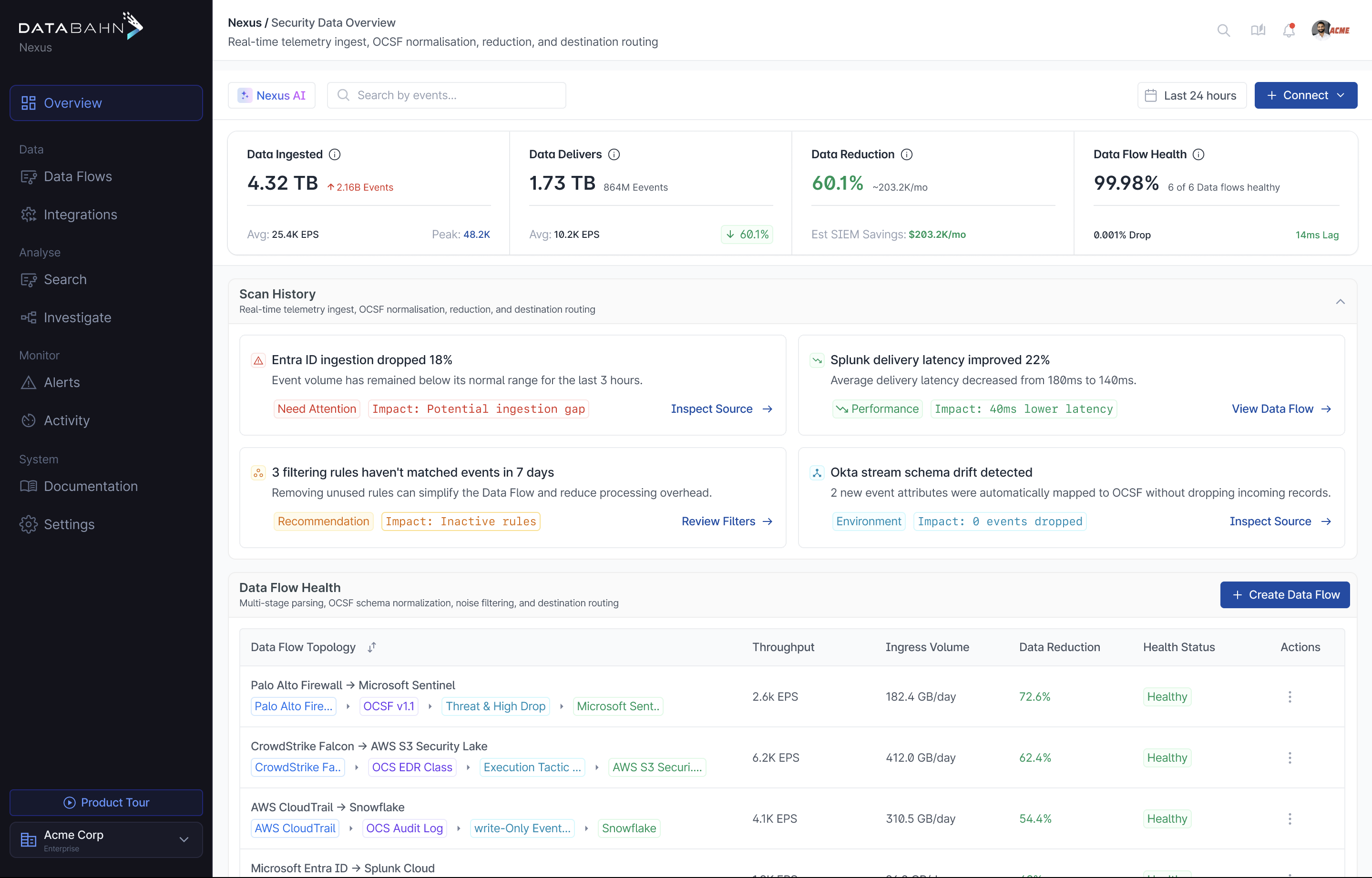Expand Acme Corp workspace switcher chevron
The height and width of the screenshot is (878, 1372).
pos(184,839)
